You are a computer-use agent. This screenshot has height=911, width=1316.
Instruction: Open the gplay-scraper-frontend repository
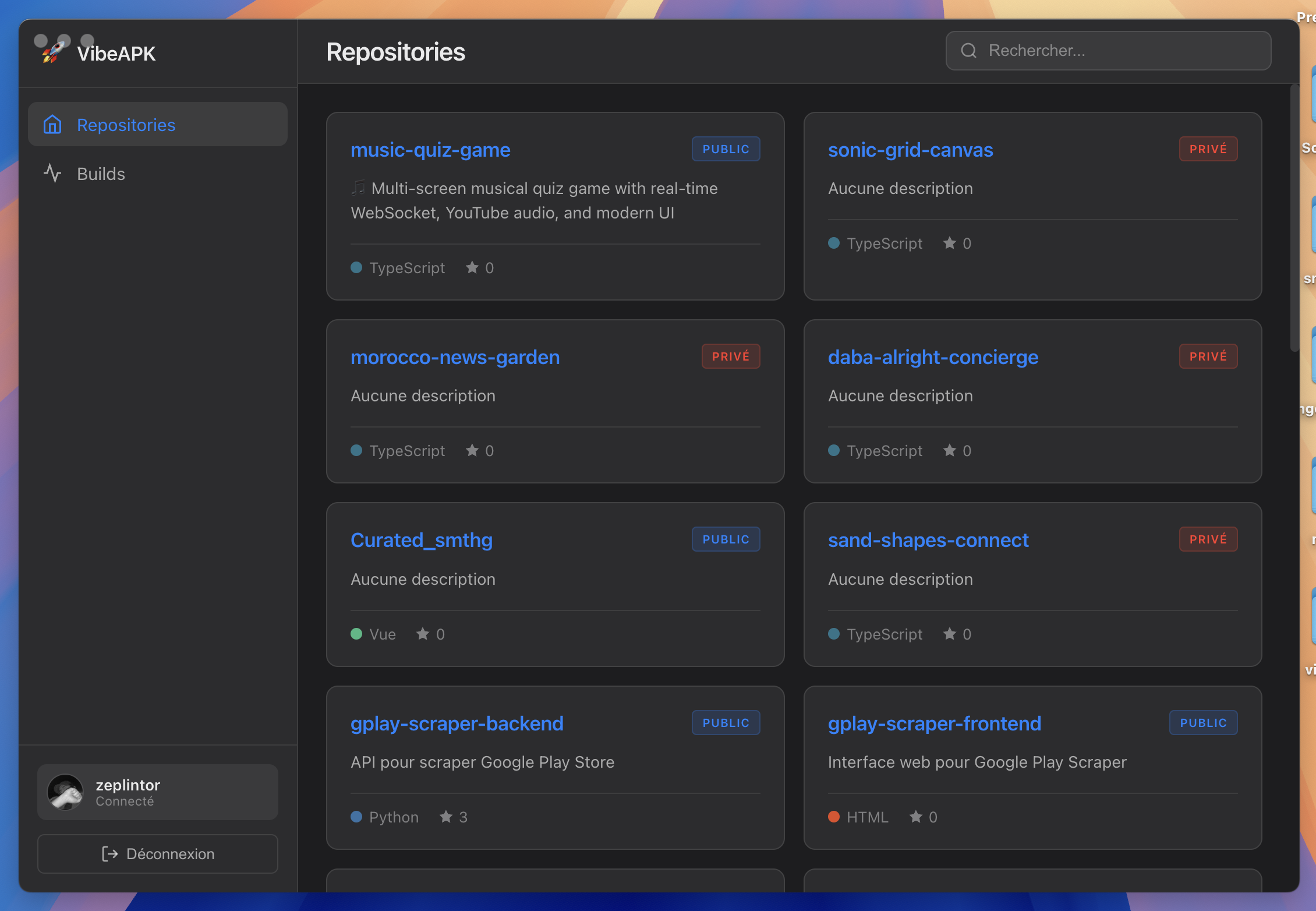935,723
